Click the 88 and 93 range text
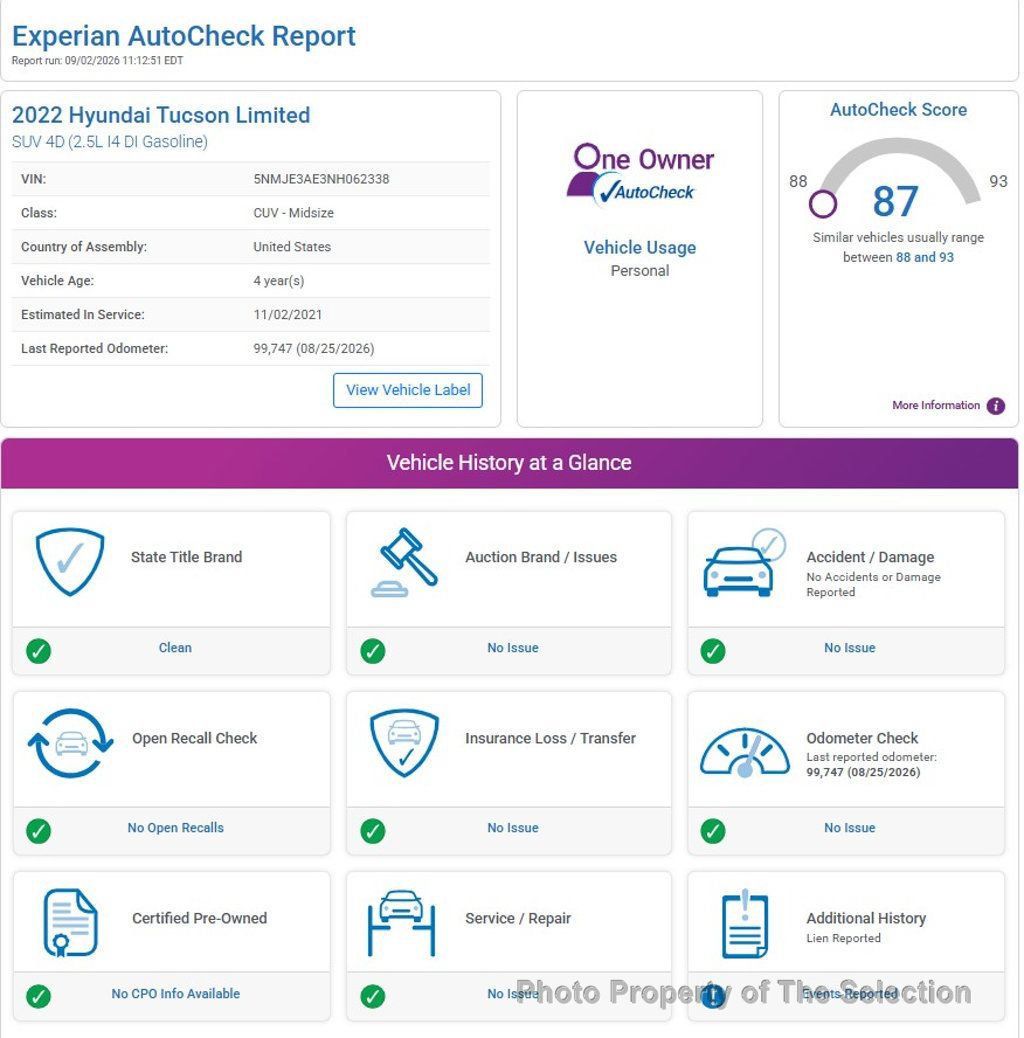1024x1038 pixels. click(925, 257)
